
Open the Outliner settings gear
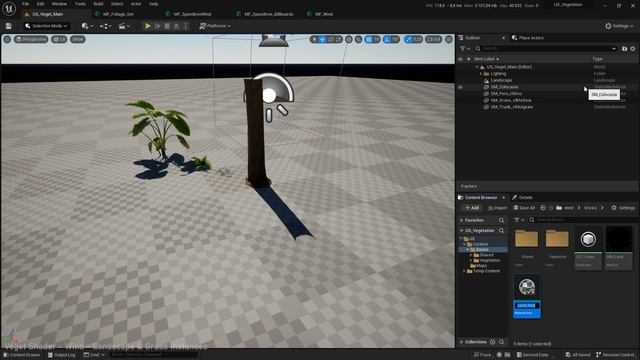point(633,49)
